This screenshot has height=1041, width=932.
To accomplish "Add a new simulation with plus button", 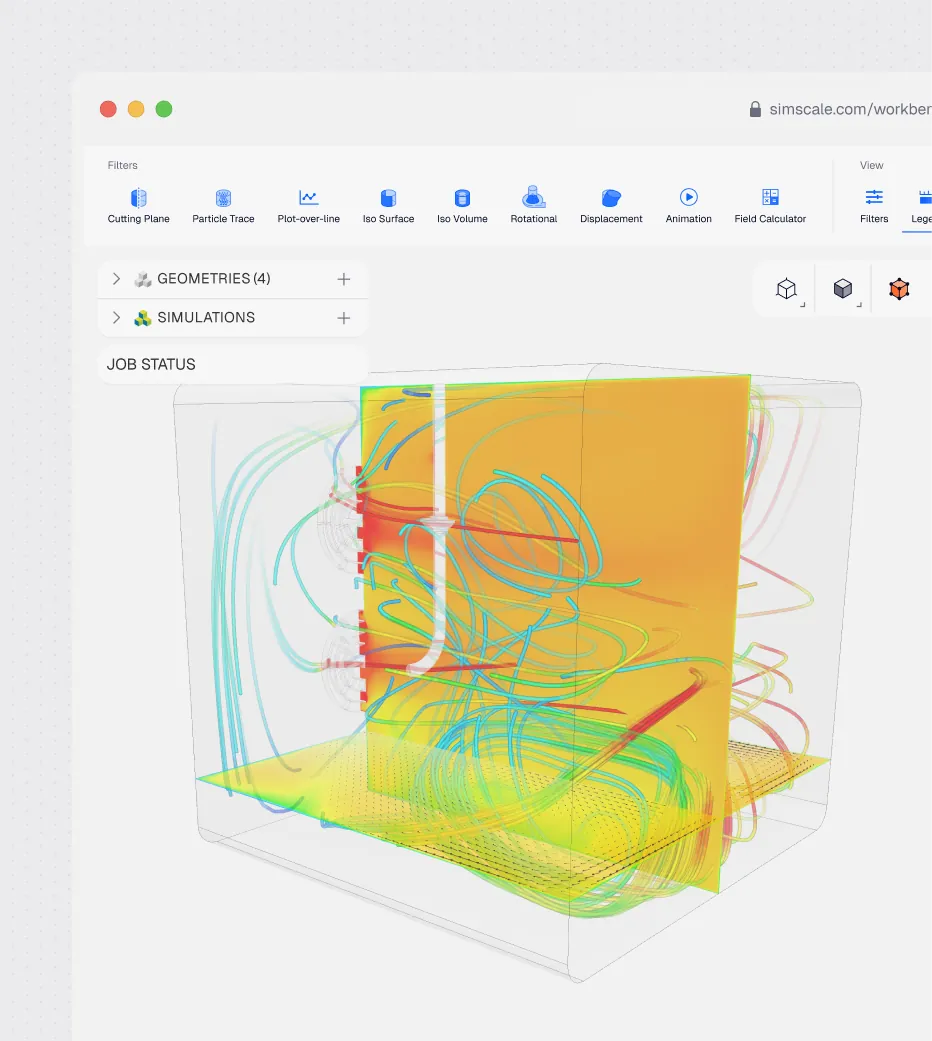I will coord(343,318).
